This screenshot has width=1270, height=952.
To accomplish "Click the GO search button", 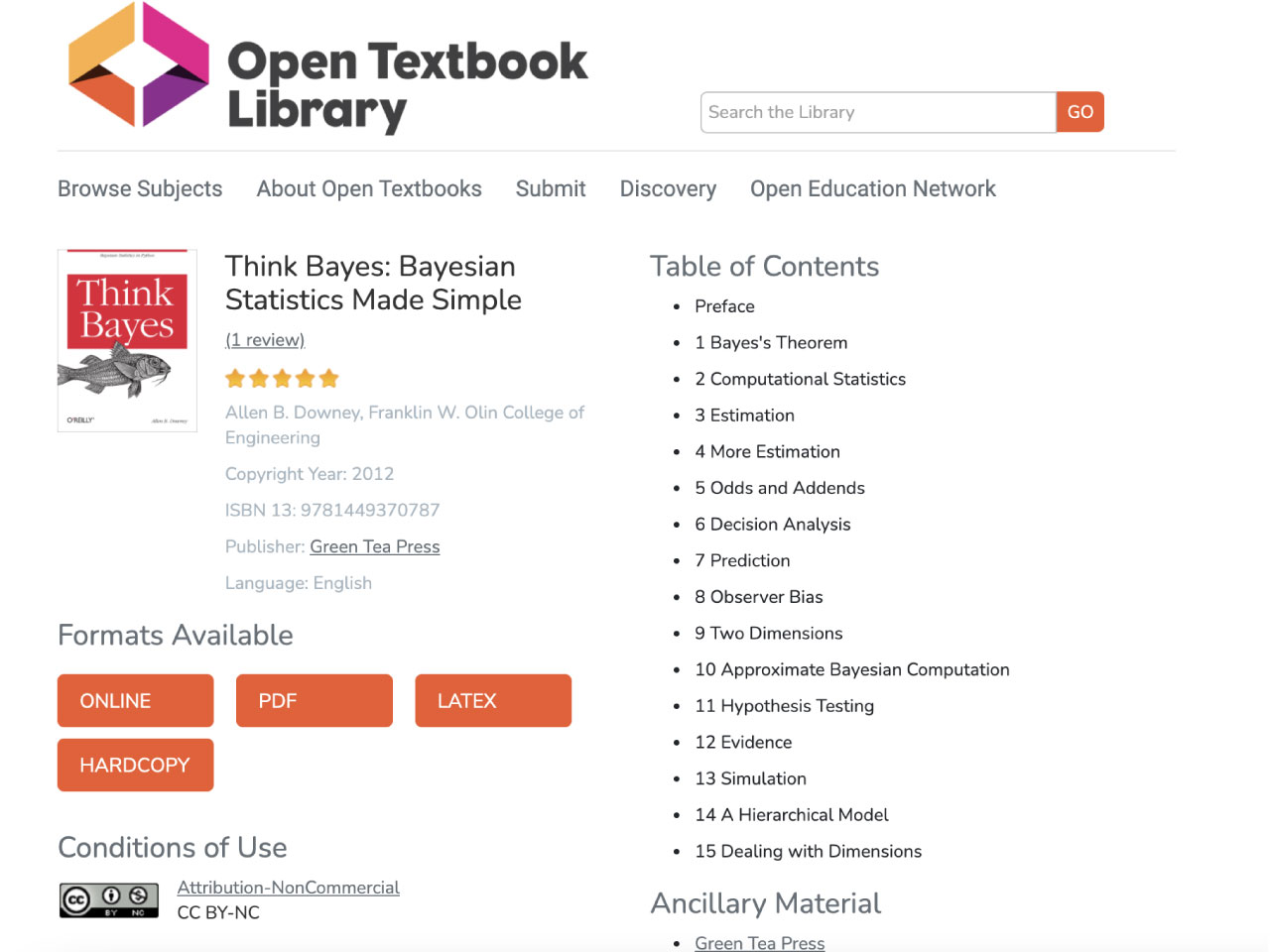I will (1080, 112).
